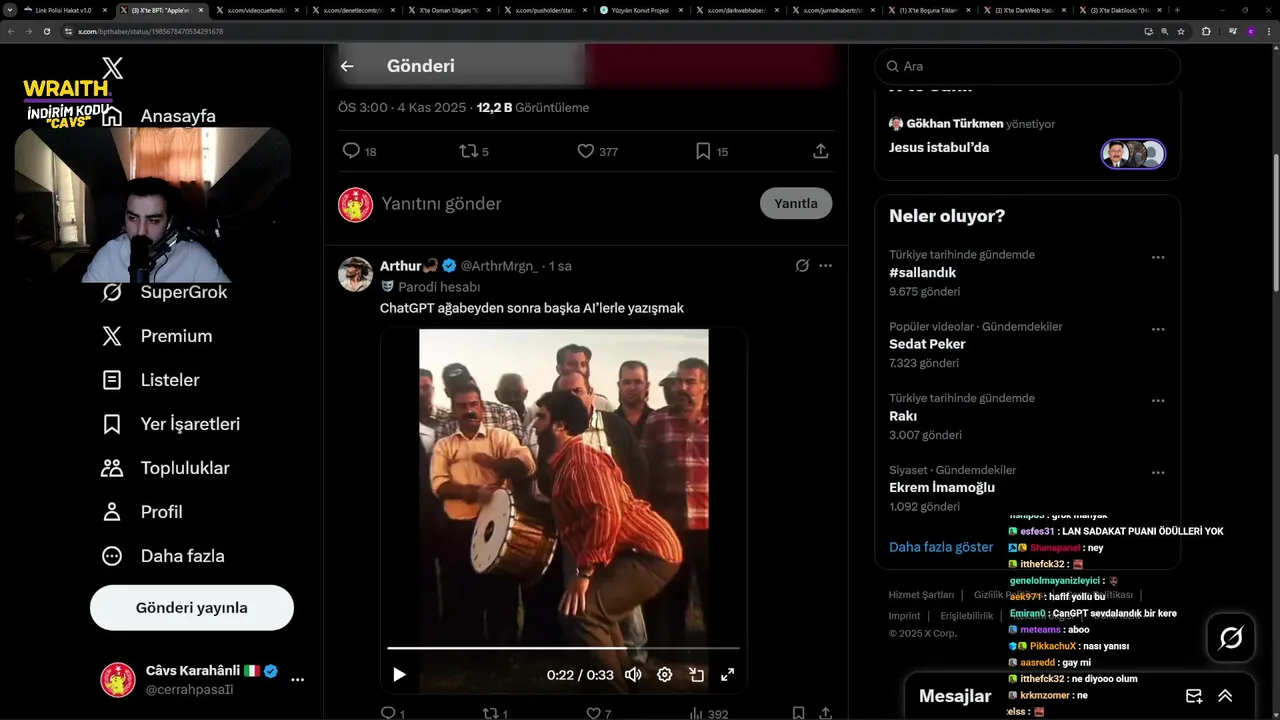Viewport: 1280px width, 720px height.
Task: Click the Yanıtla button
Action: pos(796,204)
